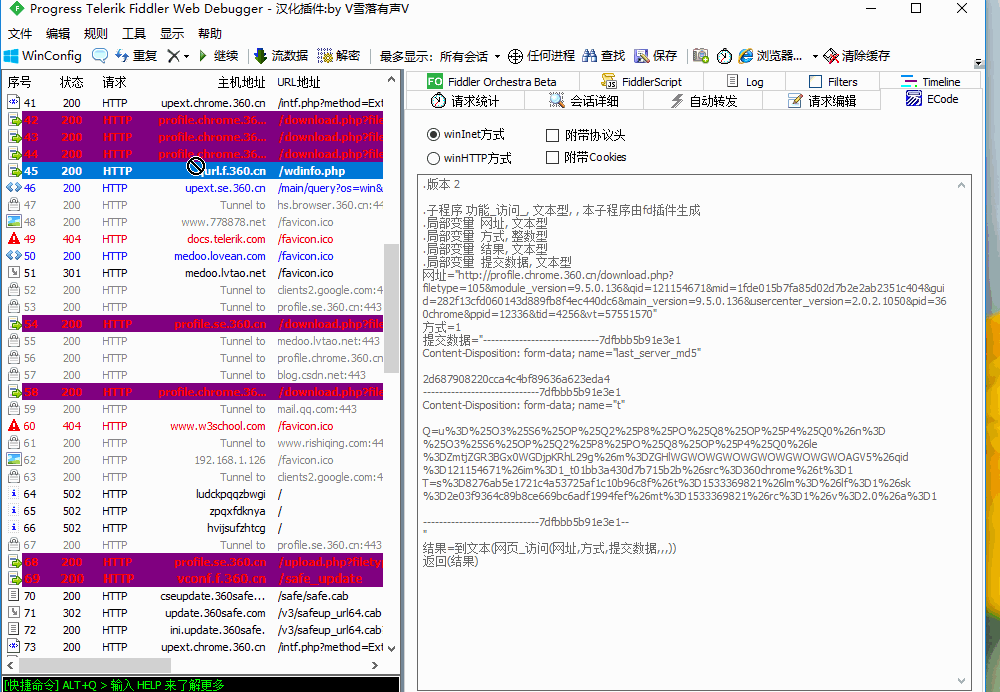This screenshot has width=1000, height=692.
Task: Click the 查找 binoculars icon
Action: [x=589, y=56]
